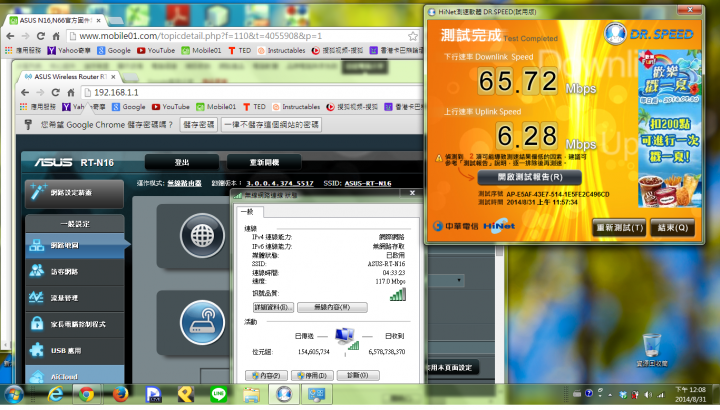This screenshot has width=720, height=410.
Task: Select the 一般 tab in the wireless status dialog
Action: tap(248, 212)
